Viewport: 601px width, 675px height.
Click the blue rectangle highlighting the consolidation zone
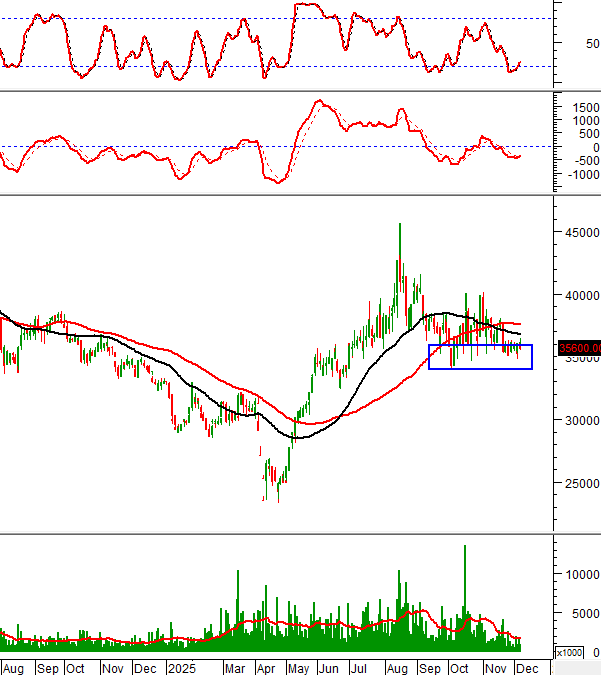tap(480, 357)
